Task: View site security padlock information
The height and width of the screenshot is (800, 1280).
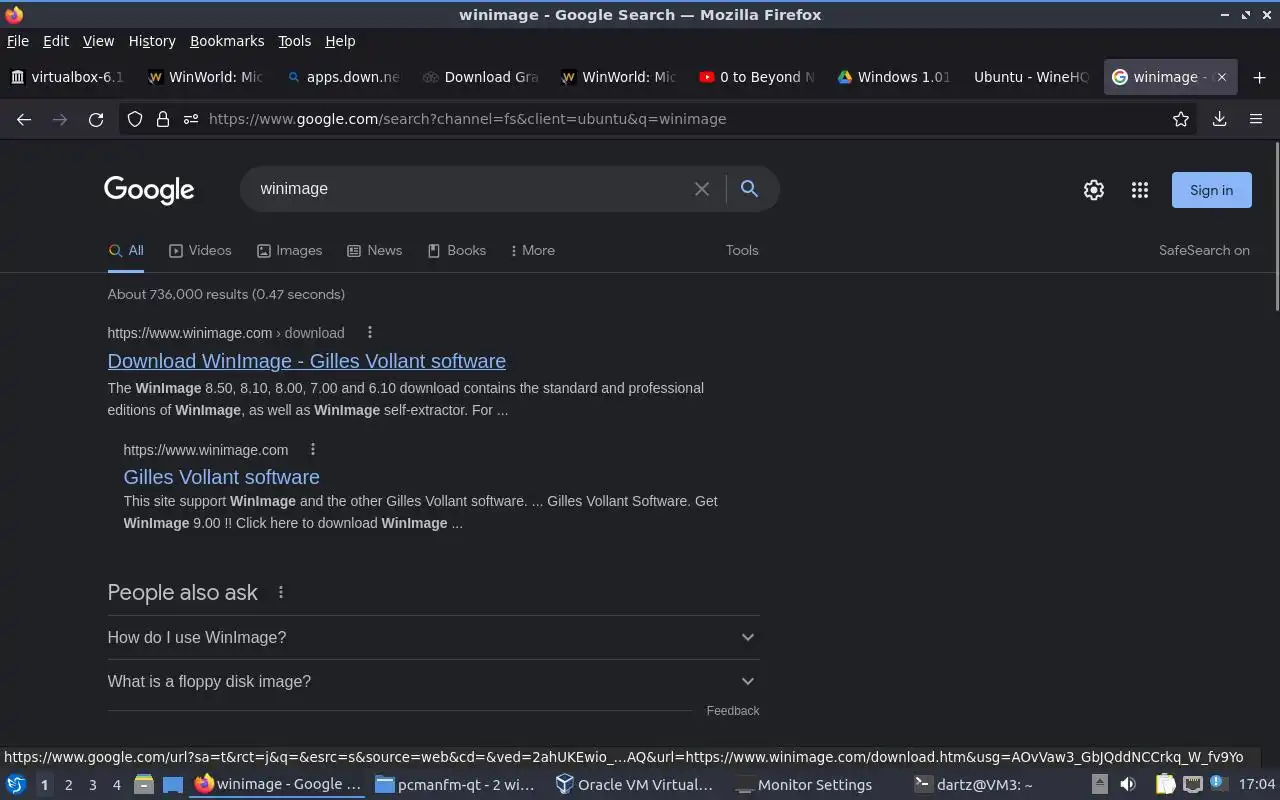Action: [x=163, y=119]
